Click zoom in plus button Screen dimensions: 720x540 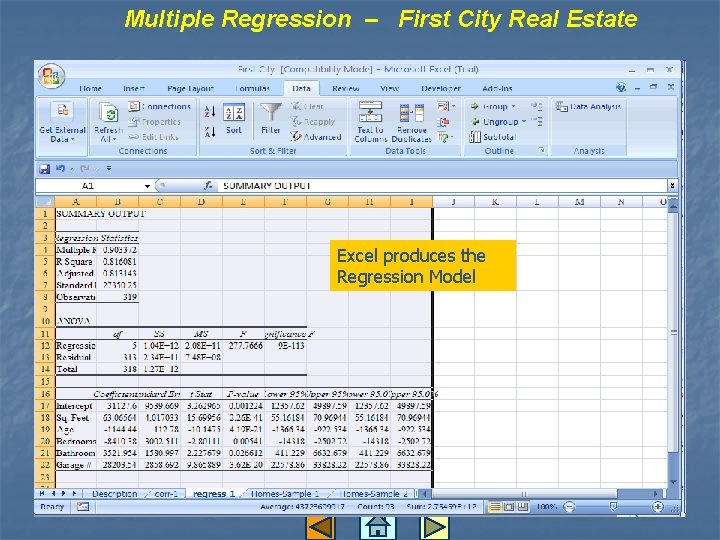(658, 506)
